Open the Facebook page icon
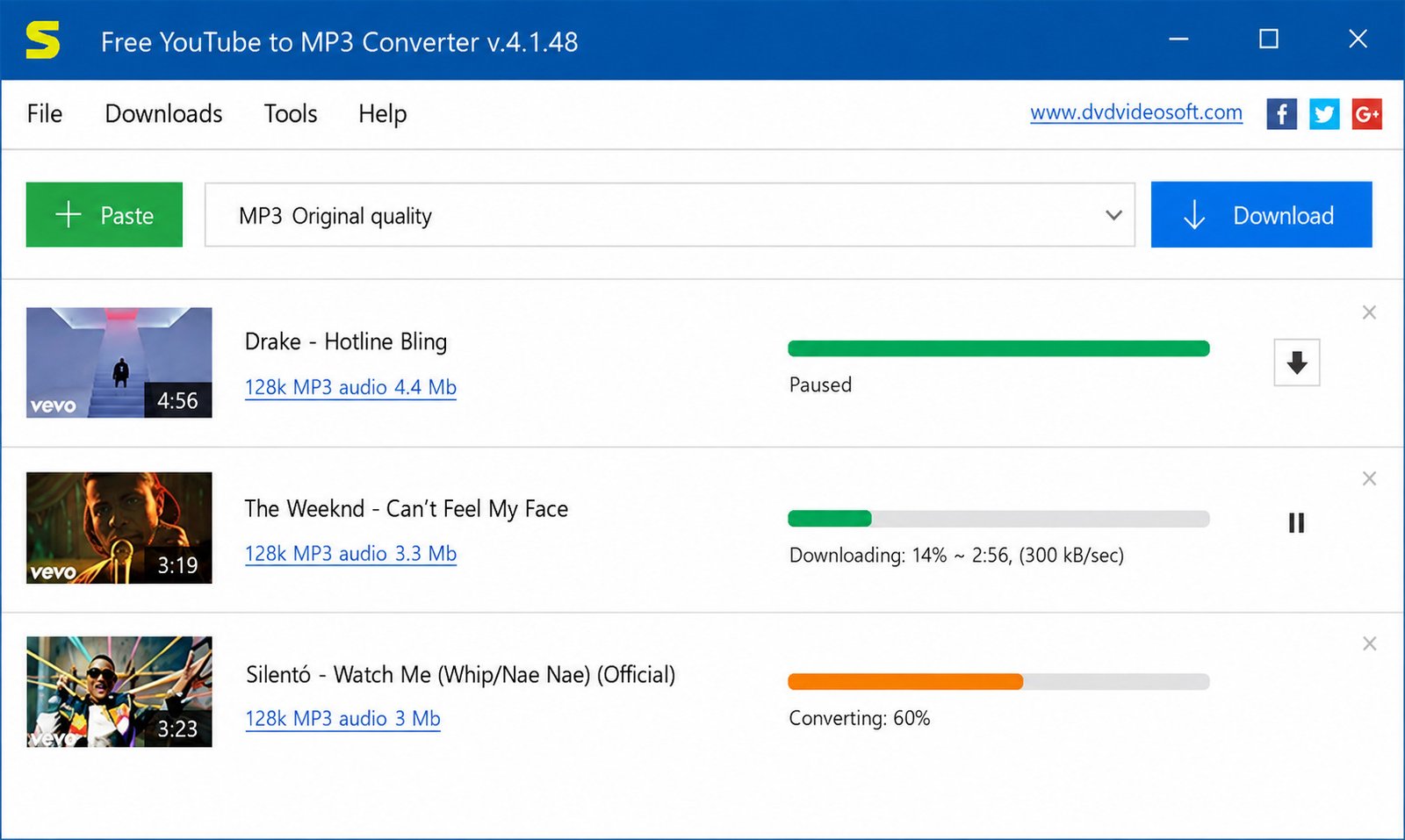1405x840 pixels. tap(1281, 113)
